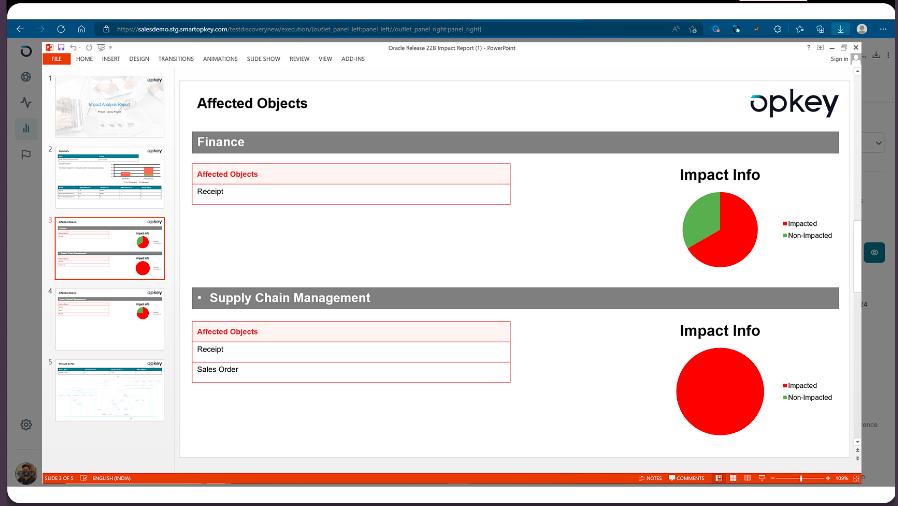Zoom out with minus button
The height and width of the screenshot is (506, 898).
(773, 478)
